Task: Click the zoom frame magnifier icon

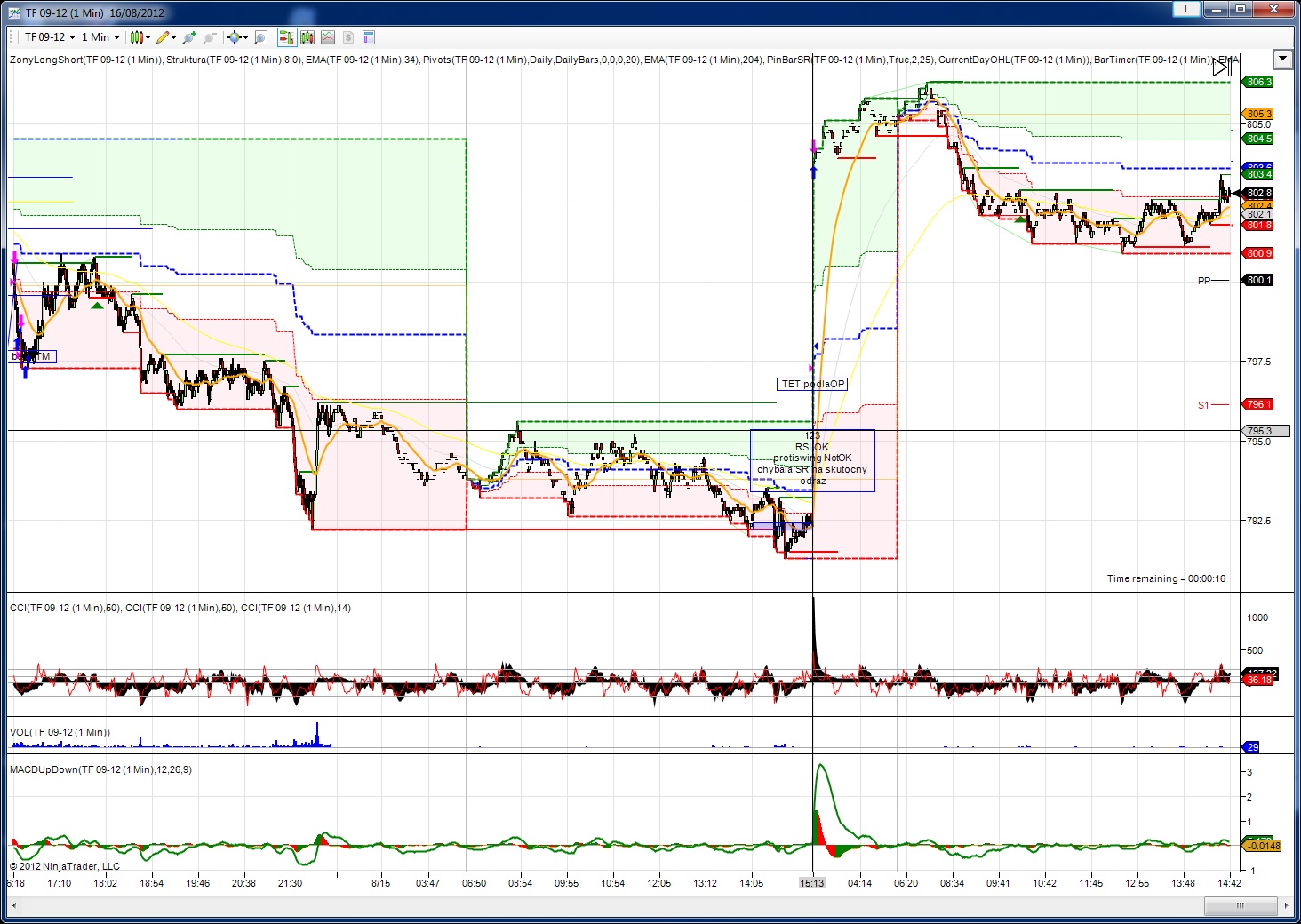Action: click(x=260, y=37)
